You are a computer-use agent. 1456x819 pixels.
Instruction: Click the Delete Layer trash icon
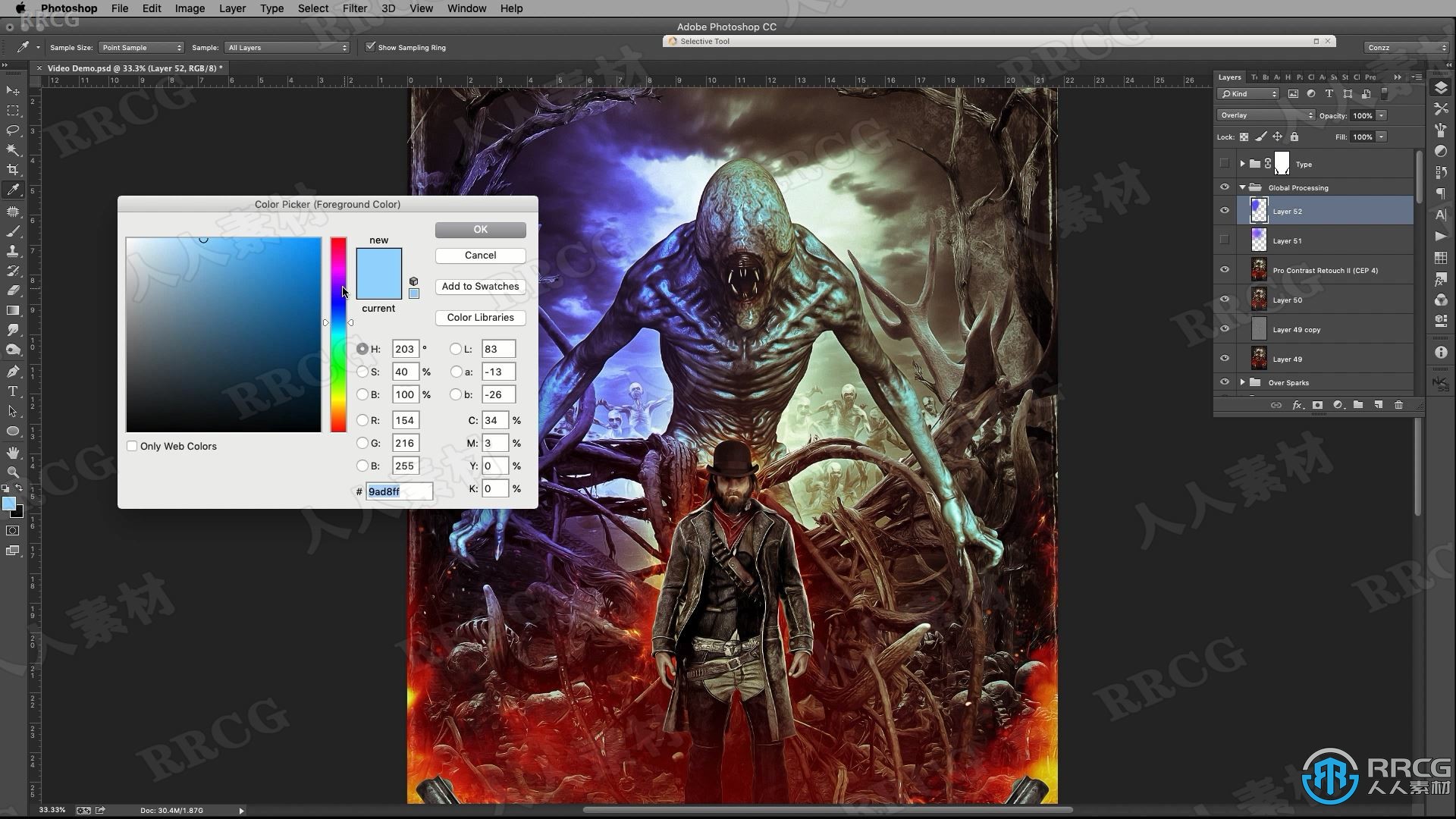tap(1398, 404)
